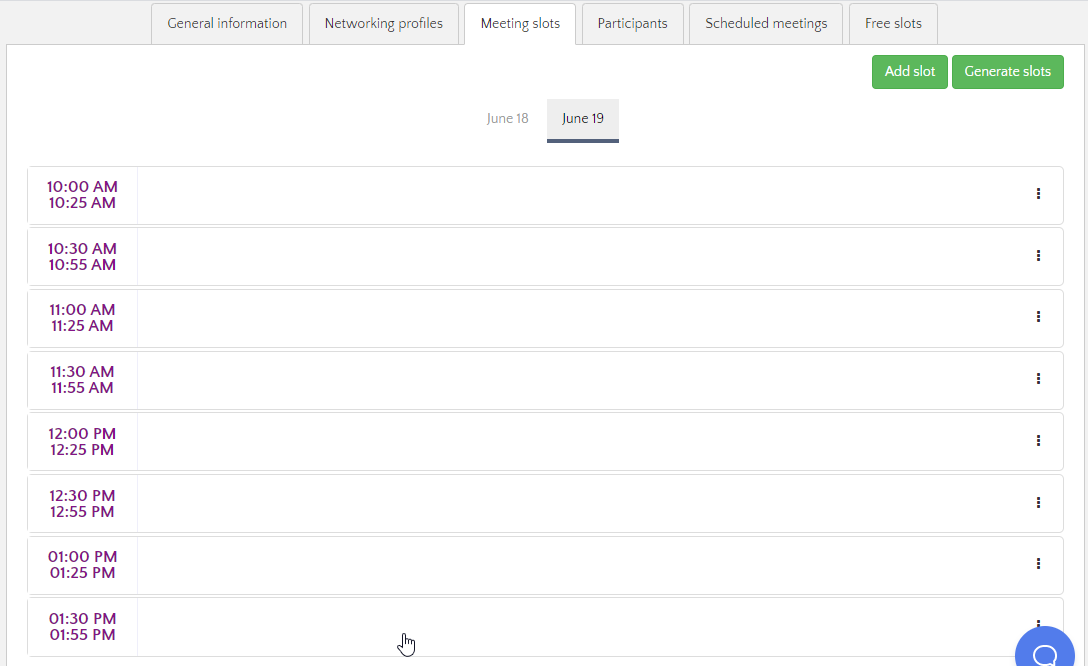Open three-dot menu for 01:00 PM slot
1088x666 pixels.
click(1038, 564)
